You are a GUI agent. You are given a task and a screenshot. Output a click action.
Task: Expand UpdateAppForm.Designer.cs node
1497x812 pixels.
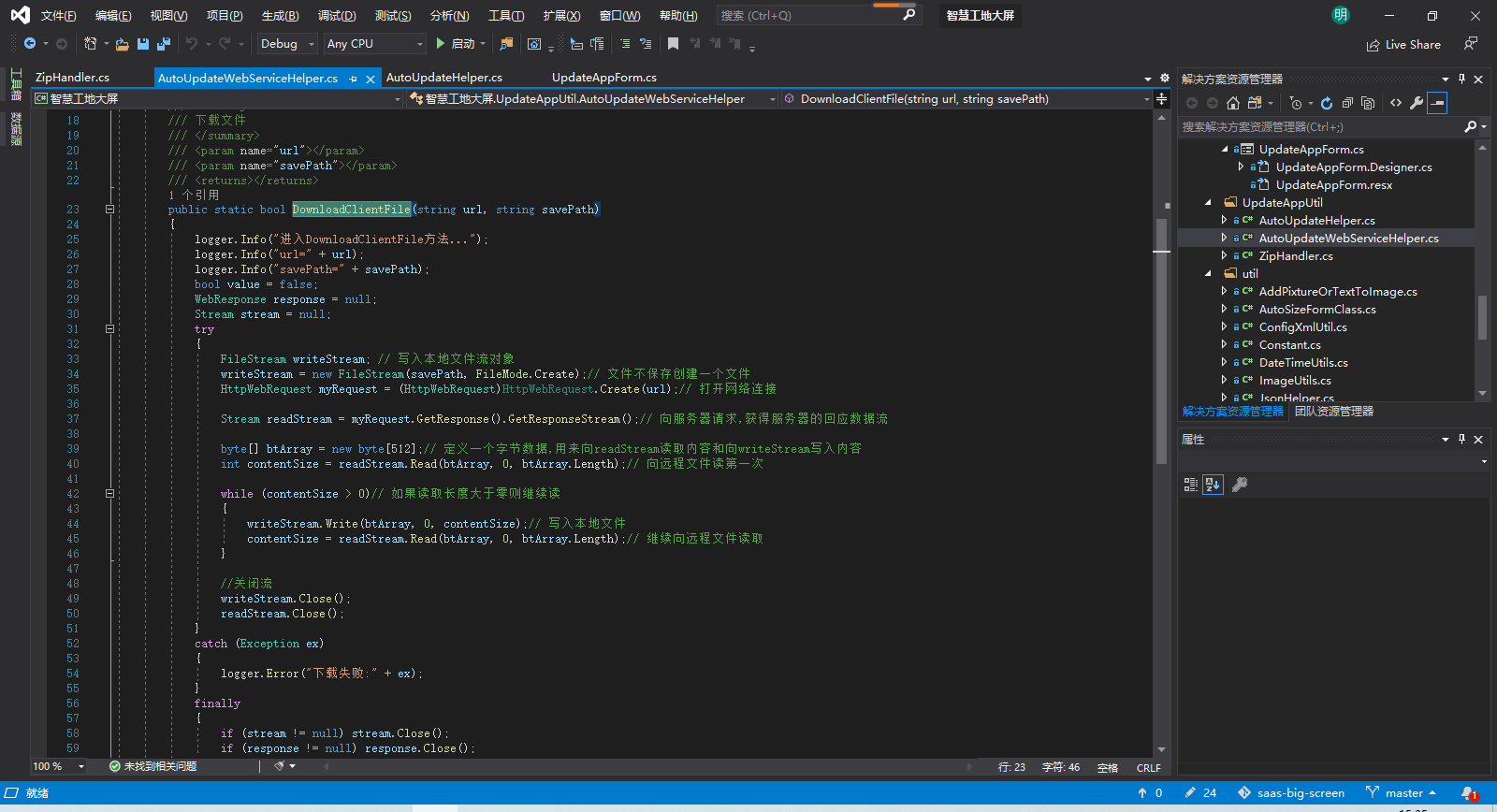tap(1241, 167)
